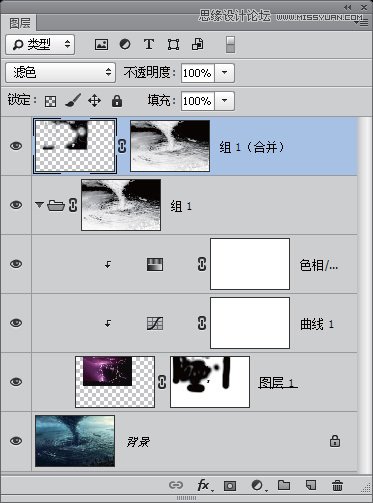This screenshot has width=373, height=503.
Task: Click the link layers icon
Action: click(176, 485)
